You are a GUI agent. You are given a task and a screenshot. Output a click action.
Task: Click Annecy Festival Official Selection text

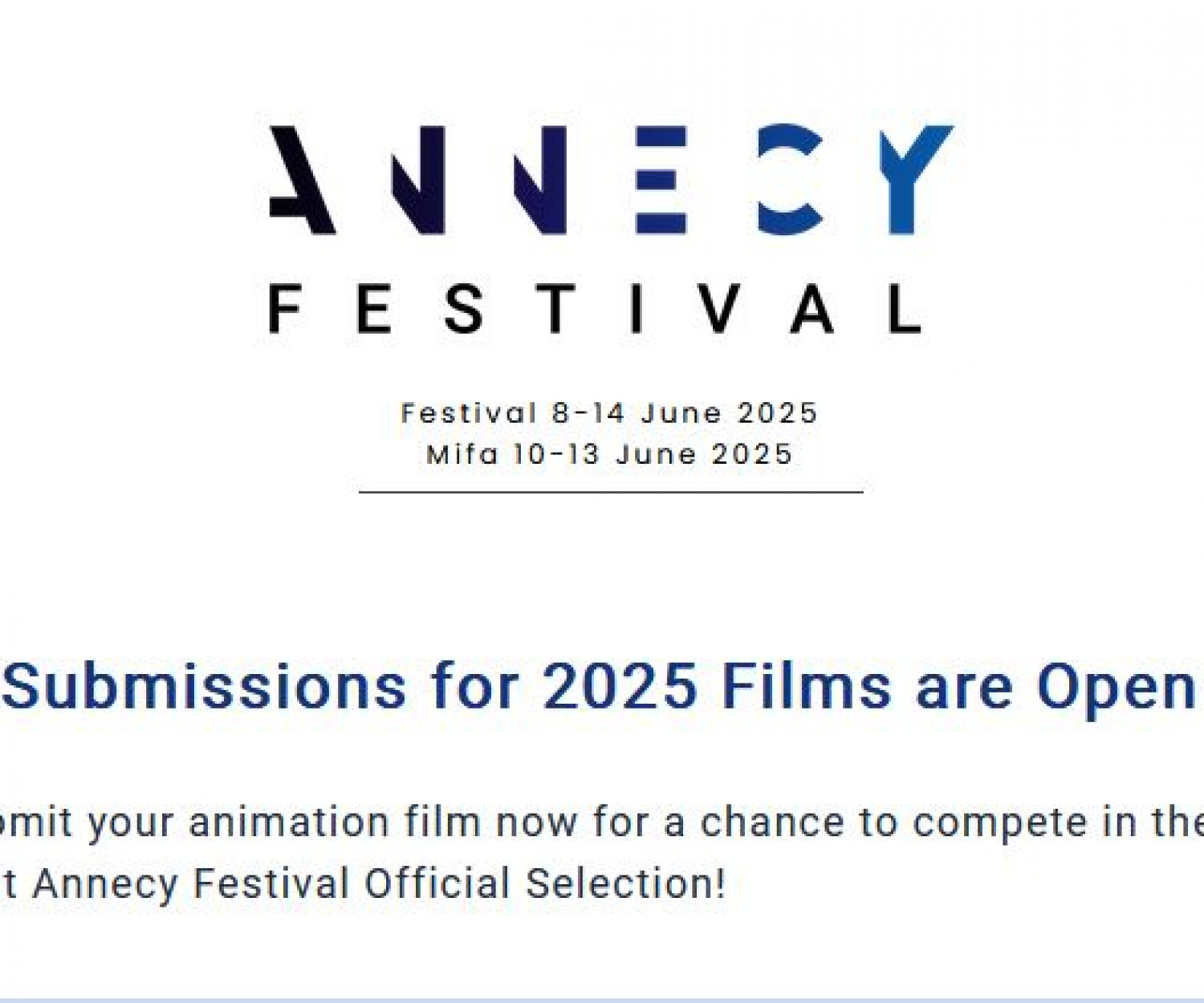tap(379, 883)
